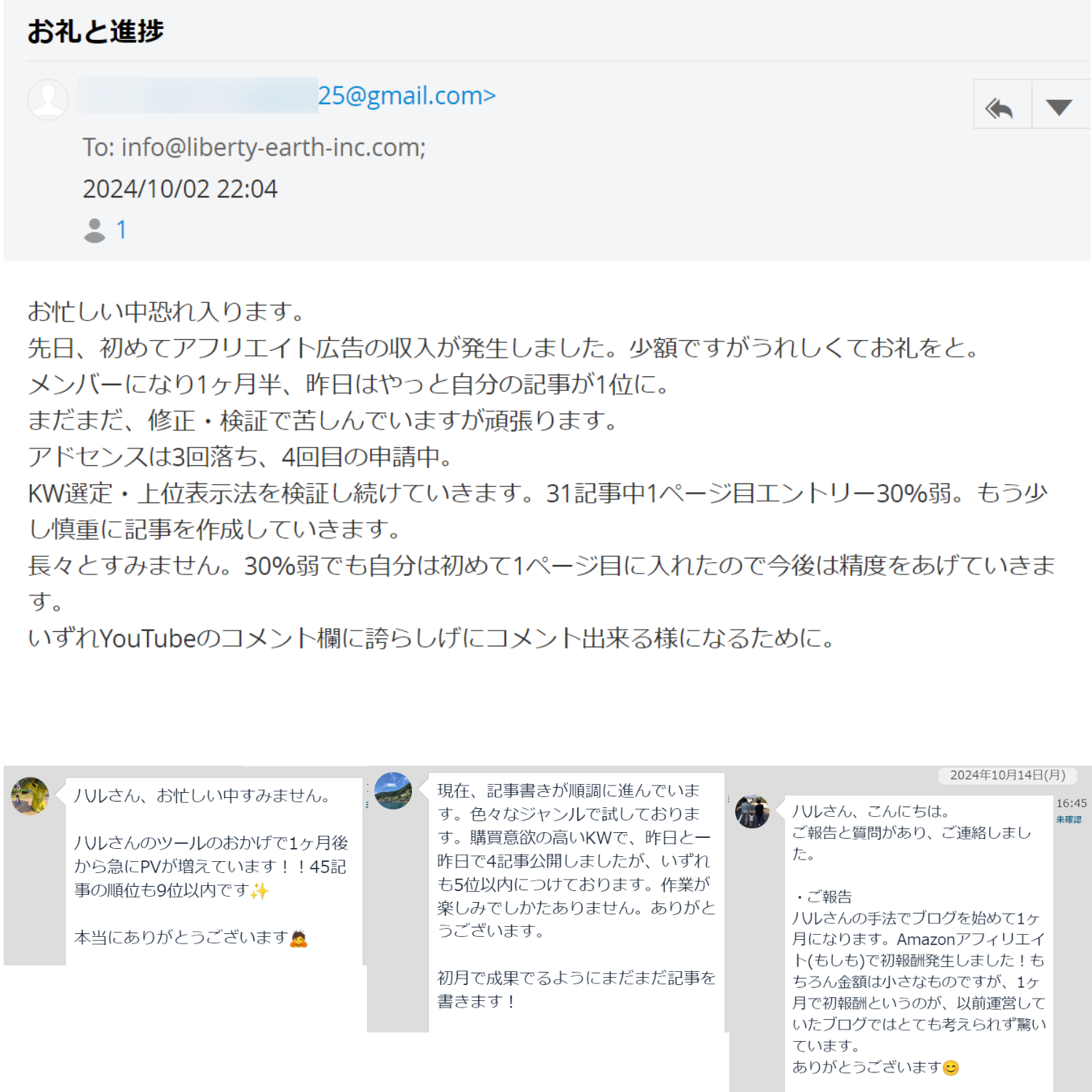Open the dropdown arrow beside reply

click(1059, 107)
